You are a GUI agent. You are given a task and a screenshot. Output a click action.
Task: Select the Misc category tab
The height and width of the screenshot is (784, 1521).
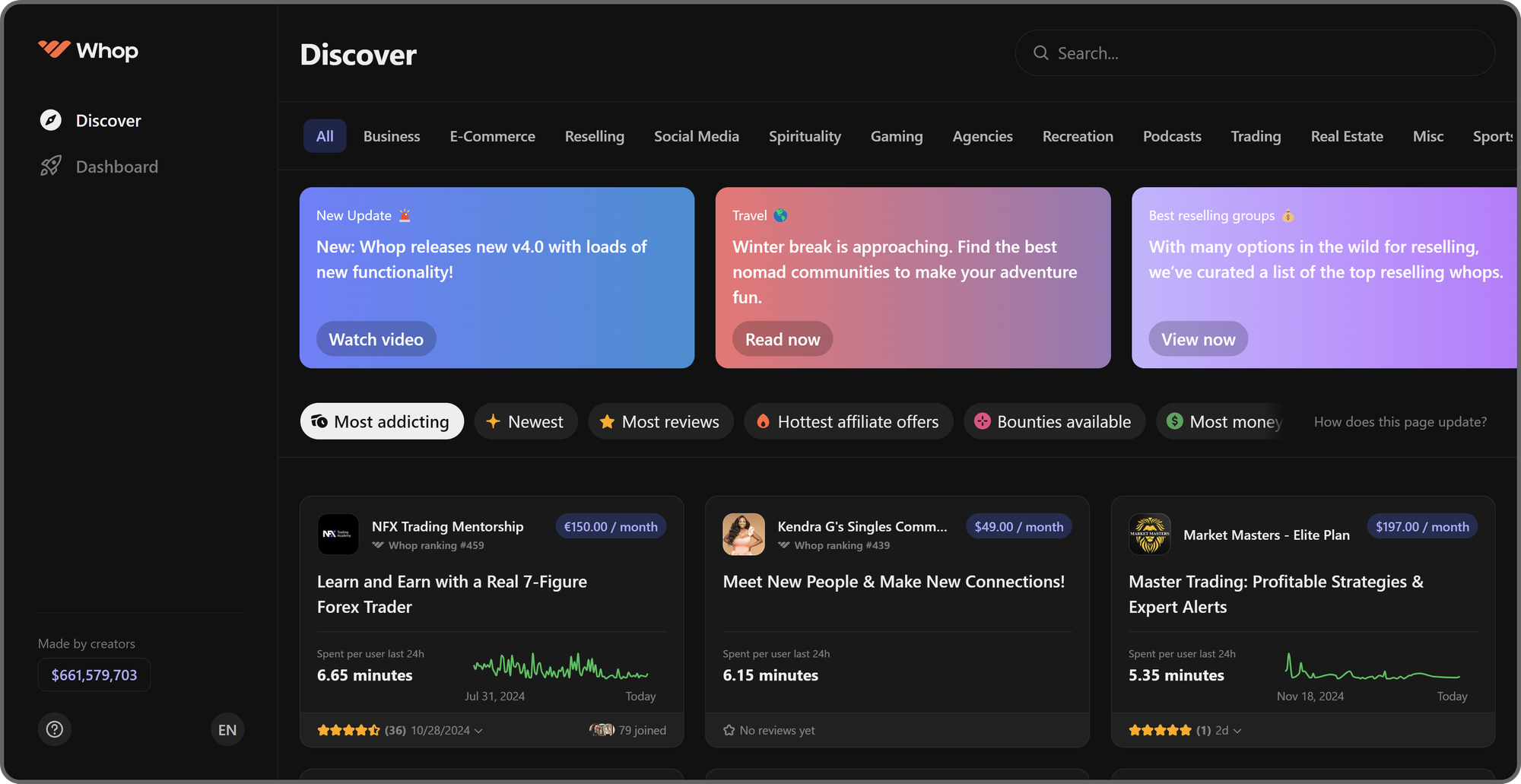coord(1428,136)
